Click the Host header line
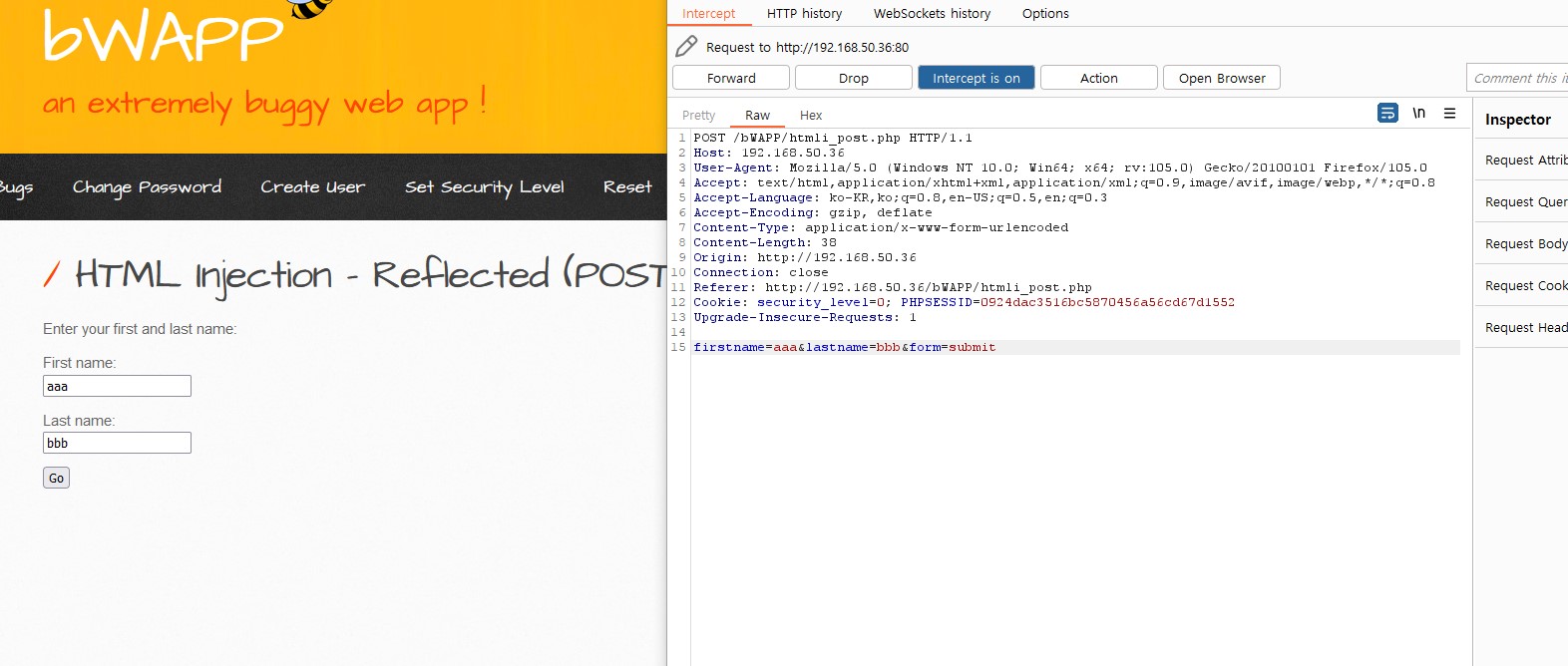This screenshot has width=1568, height=666. (768, 153)
